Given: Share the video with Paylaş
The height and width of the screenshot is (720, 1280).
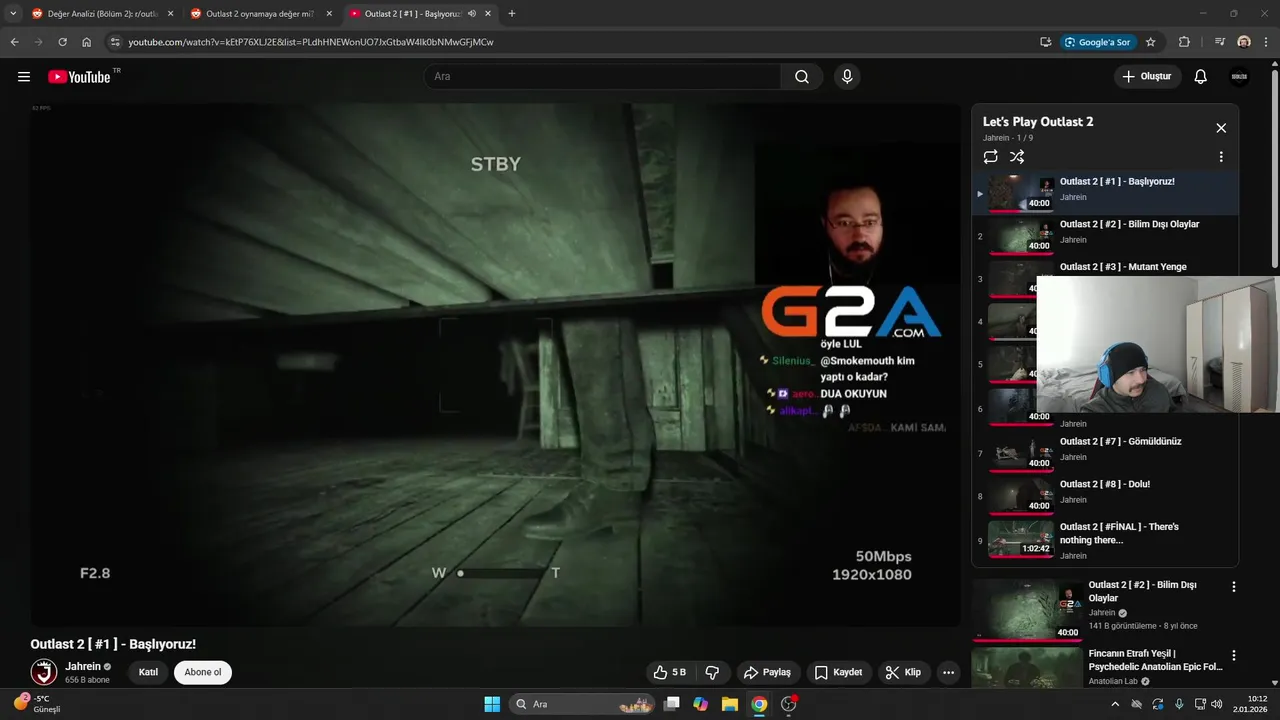Looking at the screenshot, I should click(768, 672).
